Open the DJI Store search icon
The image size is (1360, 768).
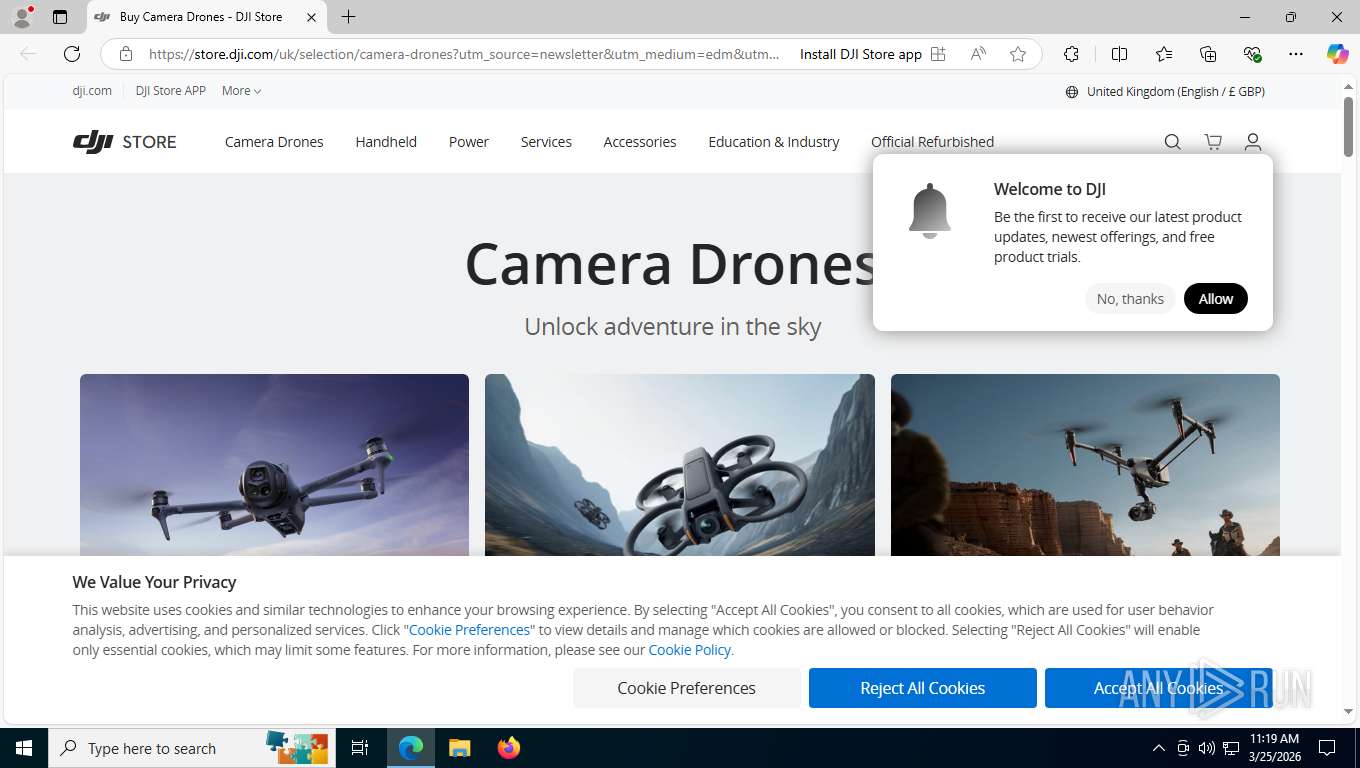click(x=1172, y=142)
